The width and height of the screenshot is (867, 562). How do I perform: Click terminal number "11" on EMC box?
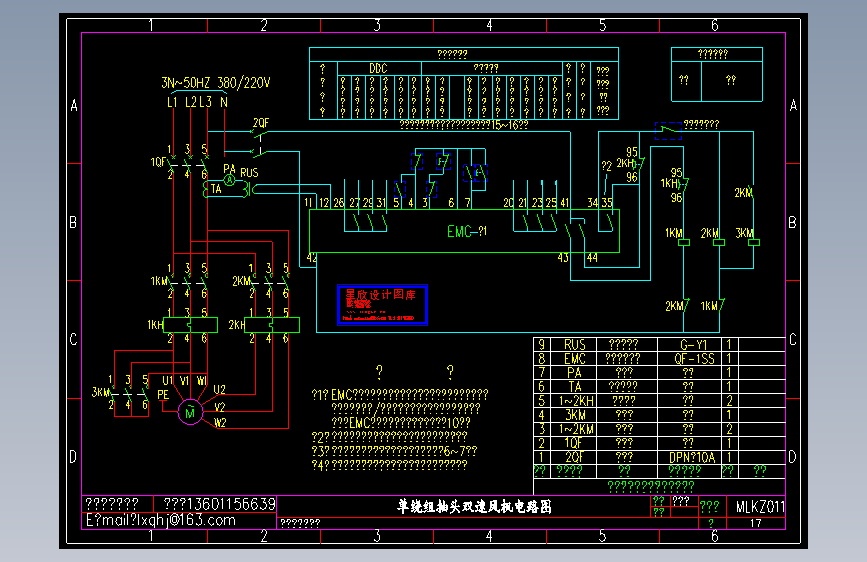pyautogui.click(x=309, y=202)
